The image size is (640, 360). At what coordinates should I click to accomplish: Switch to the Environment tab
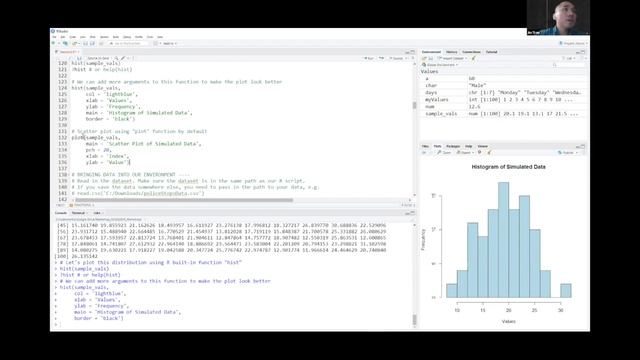[431, 52]
